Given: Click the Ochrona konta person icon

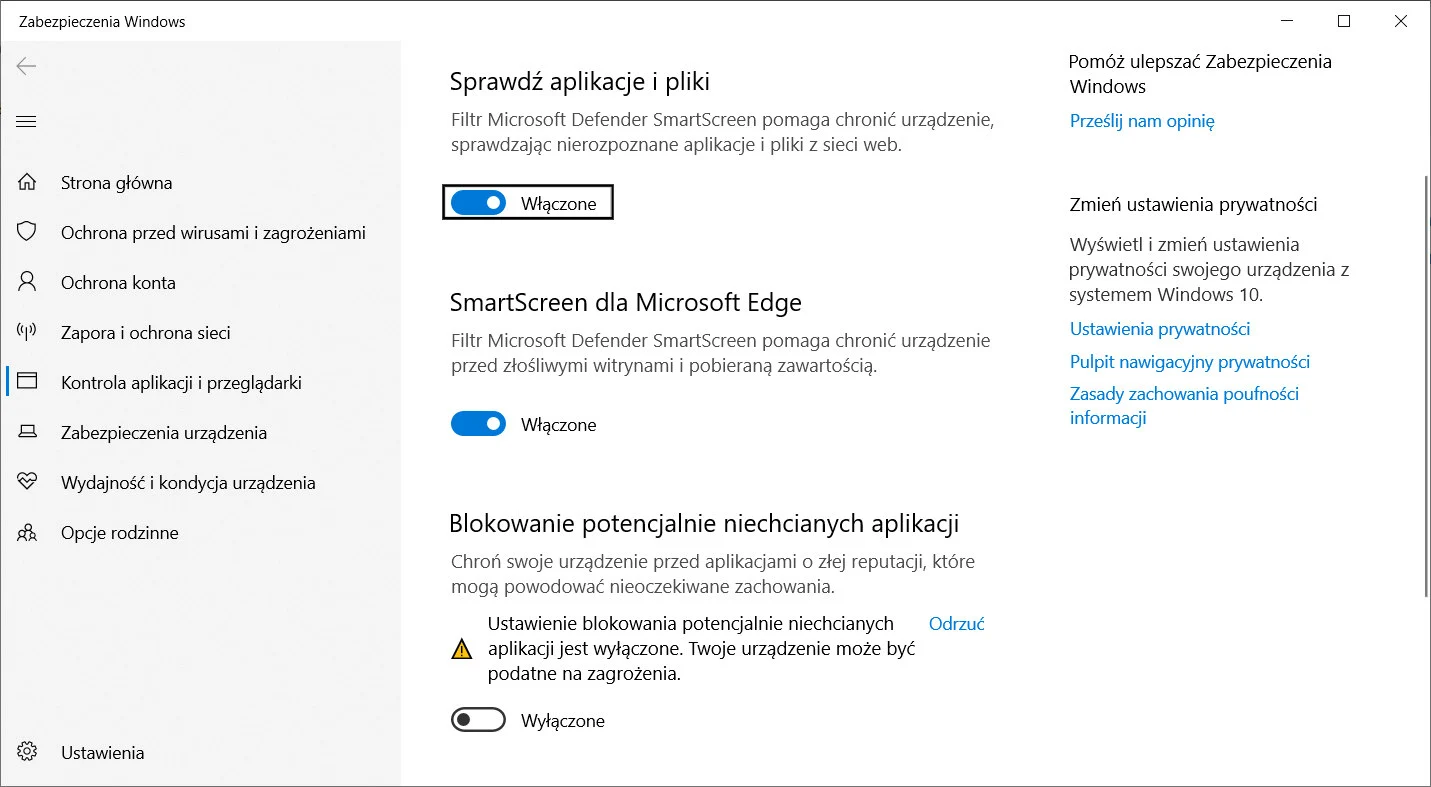Looking at the screenshot, I should 27,282.
